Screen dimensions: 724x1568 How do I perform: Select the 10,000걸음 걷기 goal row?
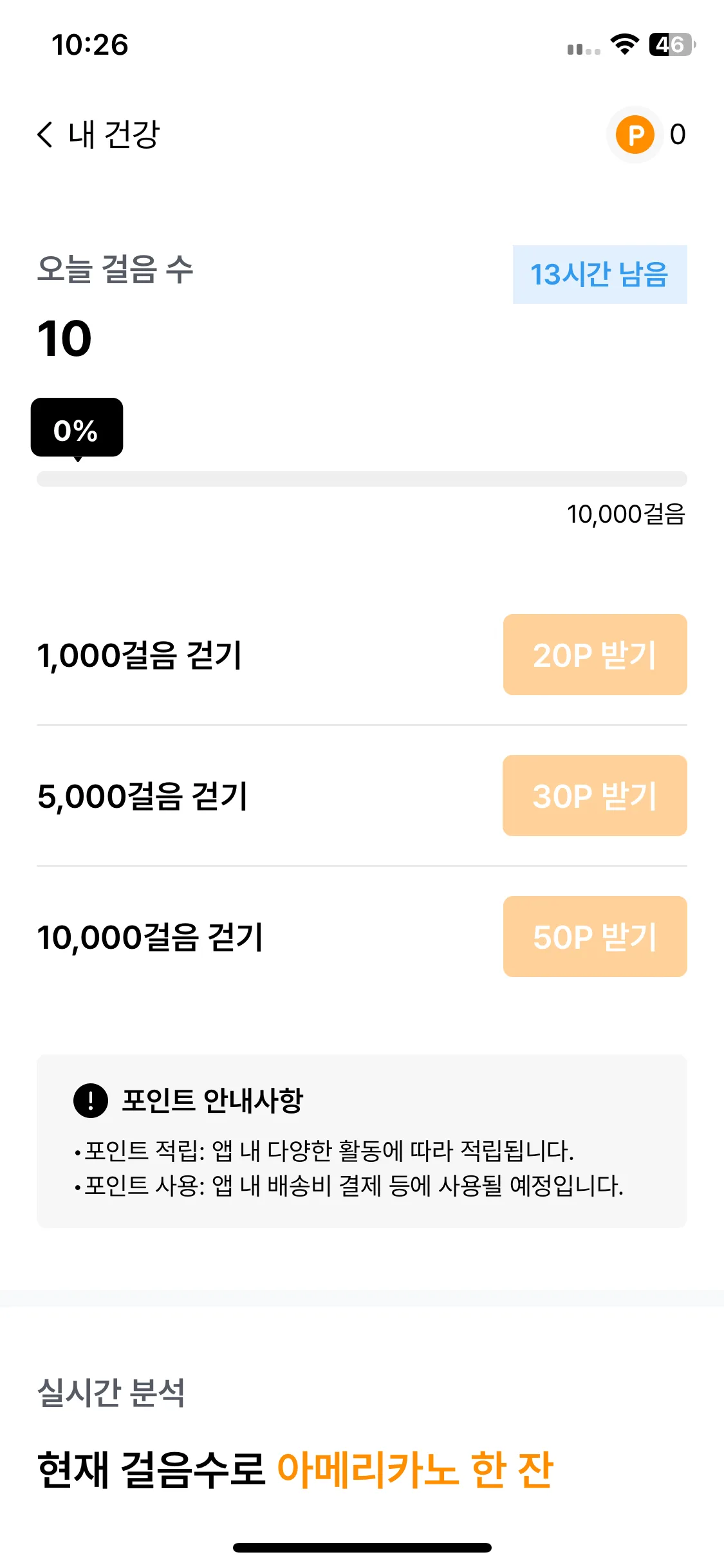(362, 937)
